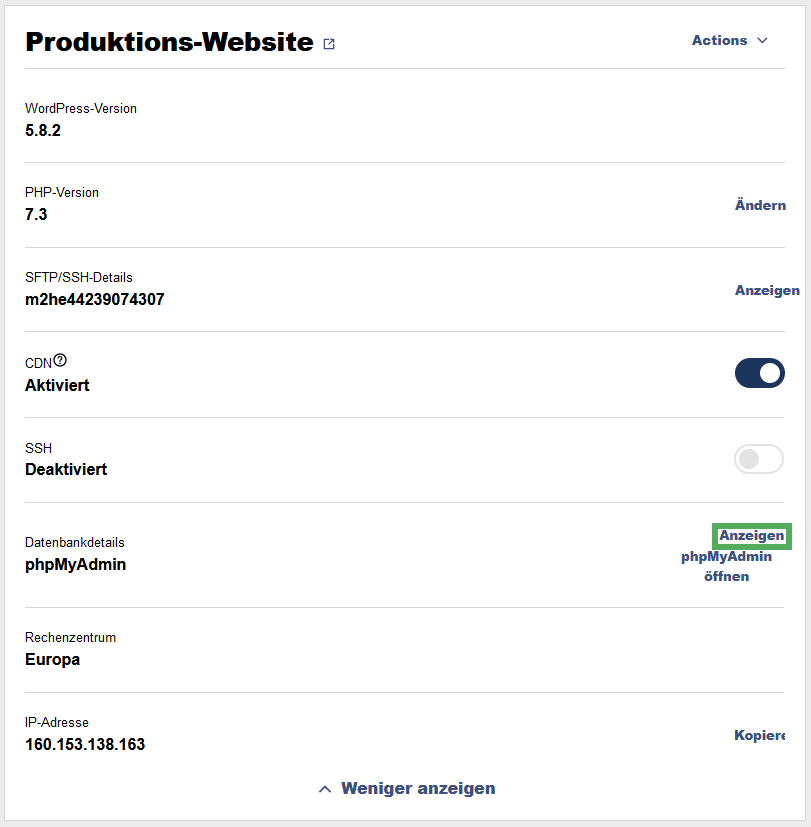Viewport: 811px width, 827px height.
Task: Show SFTP/SSH details via Anzeigen
Action: tap(767, 291)
